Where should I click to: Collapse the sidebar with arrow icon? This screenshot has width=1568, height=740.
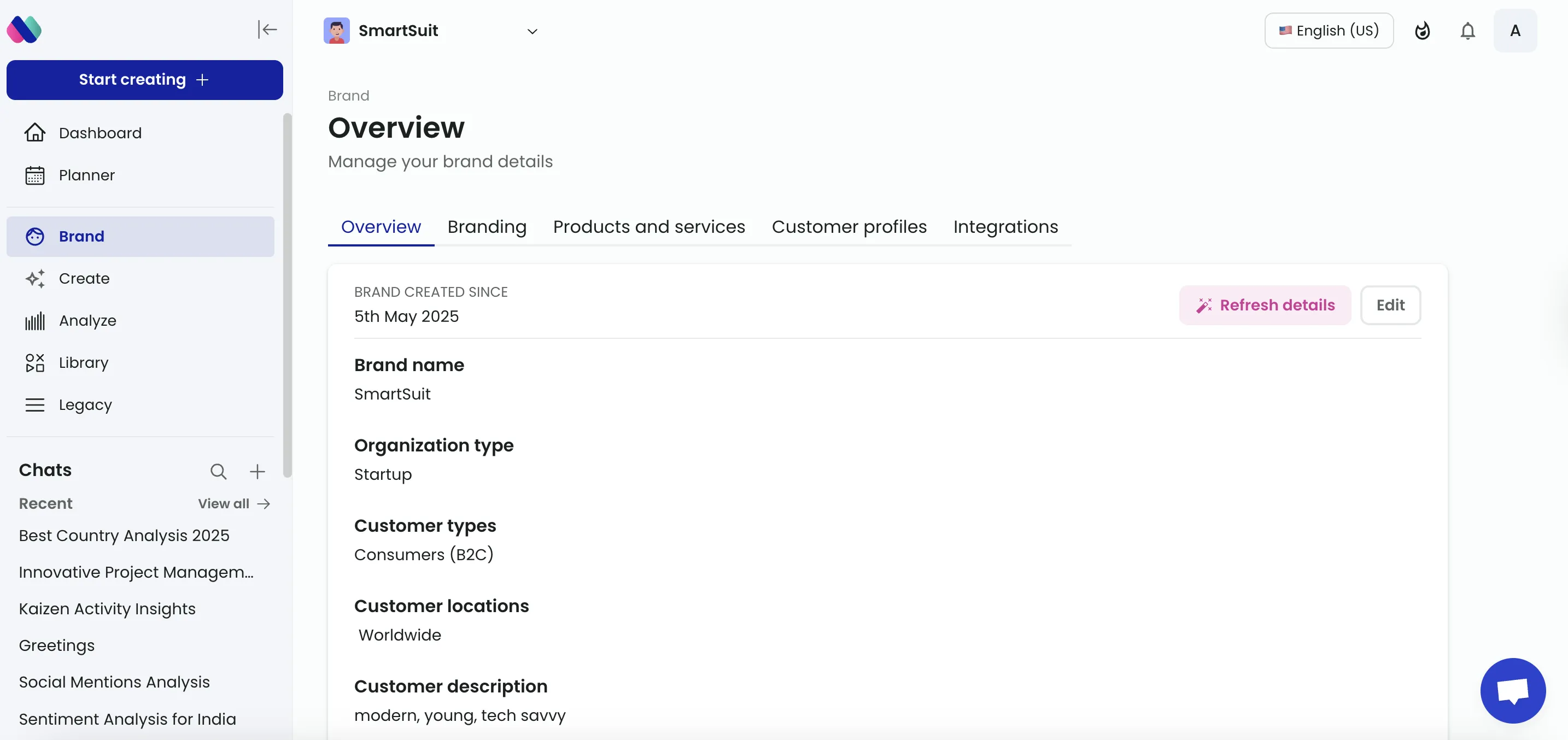(267, 29)
